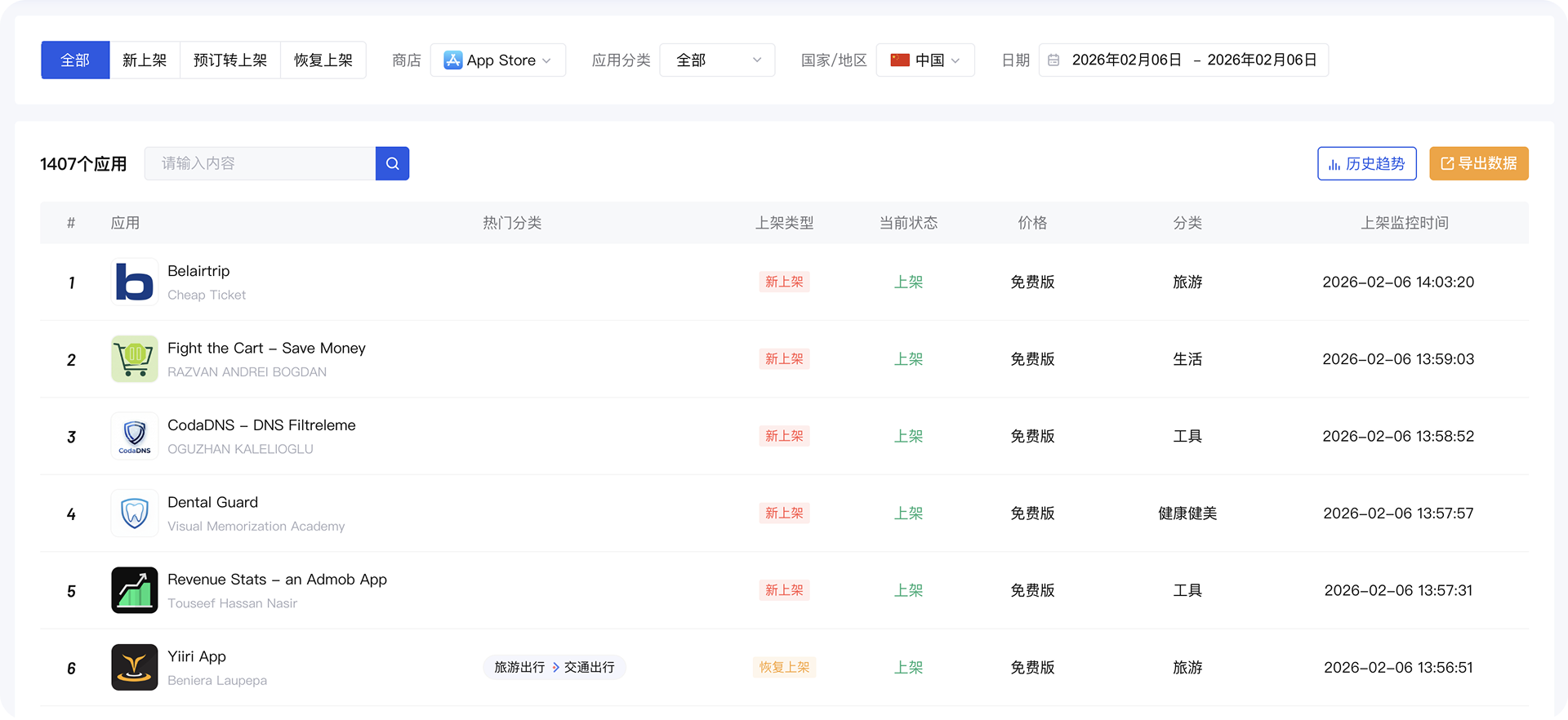This screenshot has height=720, width=1568.
Task: Click the Belairtrip app icon
Action: pos(135,282)
